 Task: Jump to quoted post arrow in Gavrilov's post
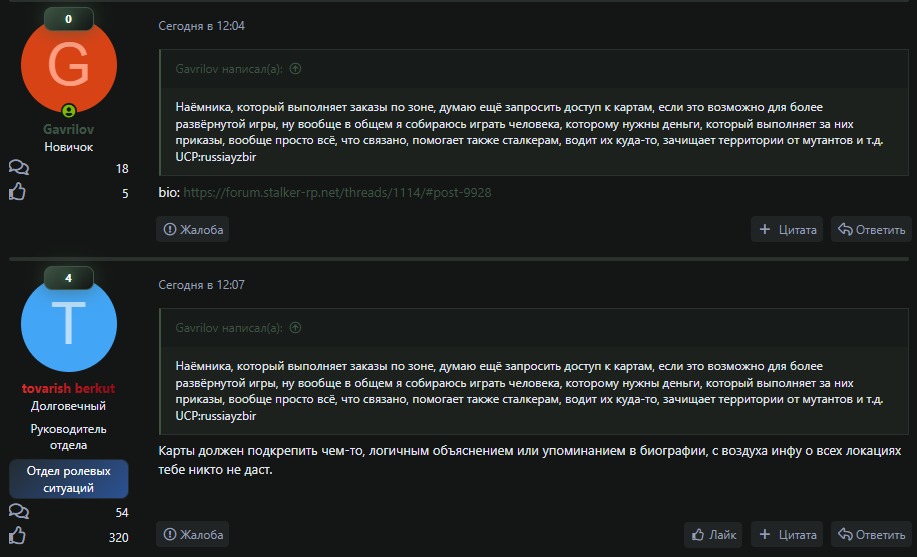pyautogui.click(x=295, y=70)
